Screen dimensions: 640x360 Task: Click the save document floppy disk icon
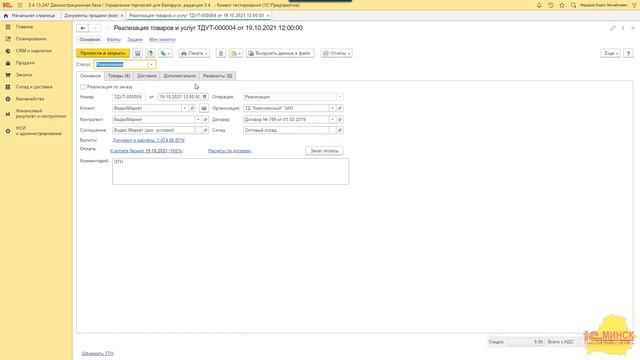[138, 53]
